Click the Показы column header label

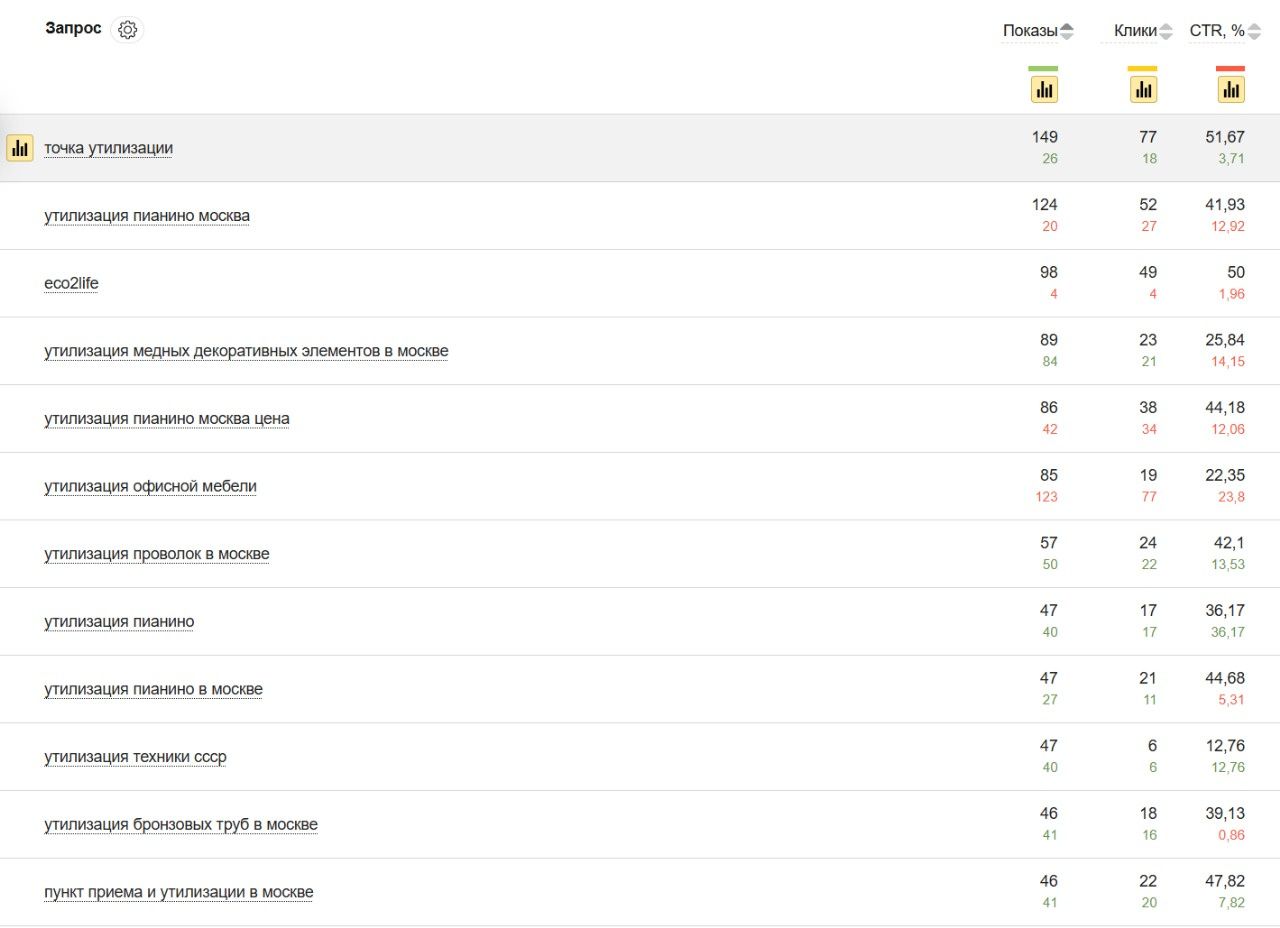coord(1030,31)
